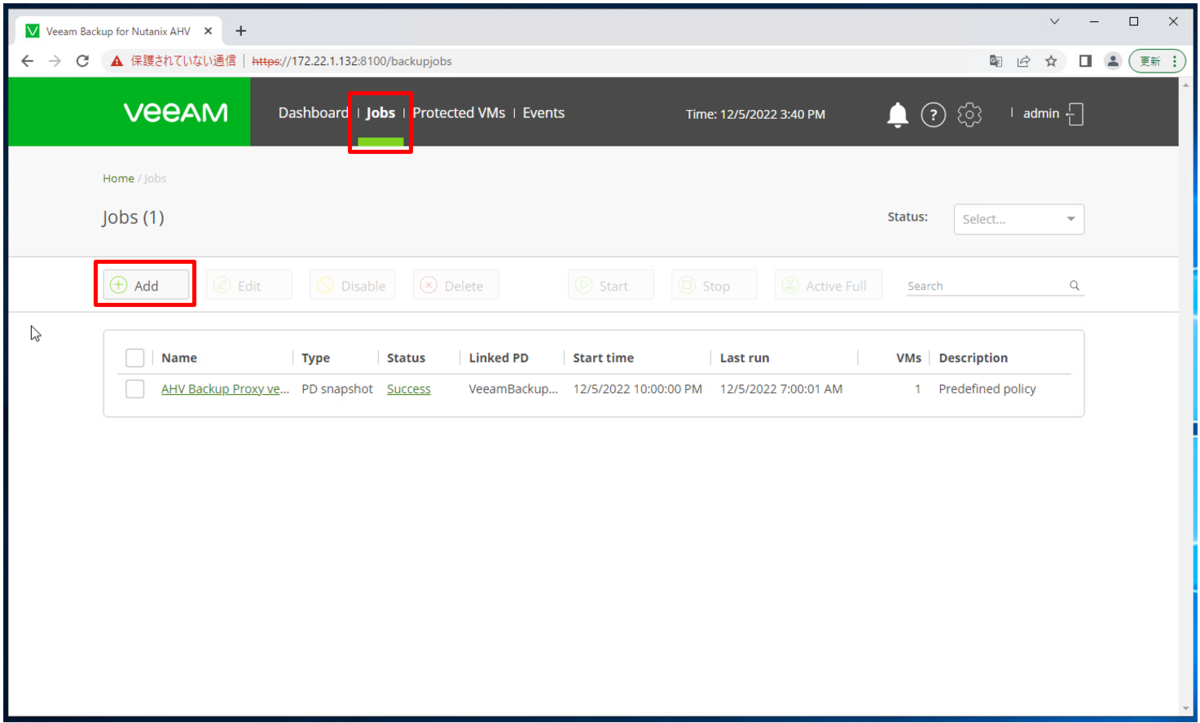Click the Disable job button
Screen dimensions: 1200x723
point(353,285)
